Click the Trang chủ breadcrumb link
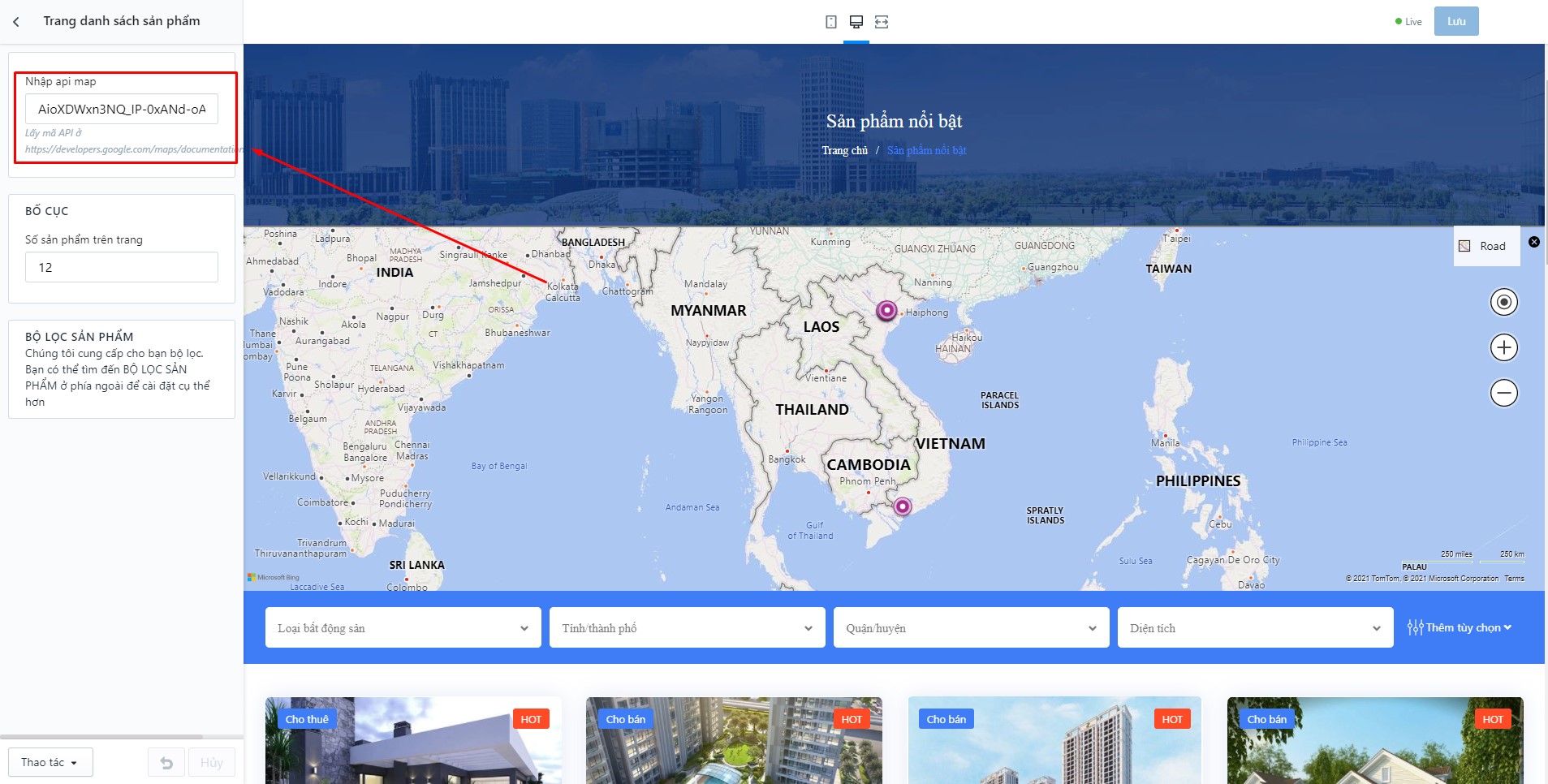This screenshot has width=1548, height=784. click(844, 150)
